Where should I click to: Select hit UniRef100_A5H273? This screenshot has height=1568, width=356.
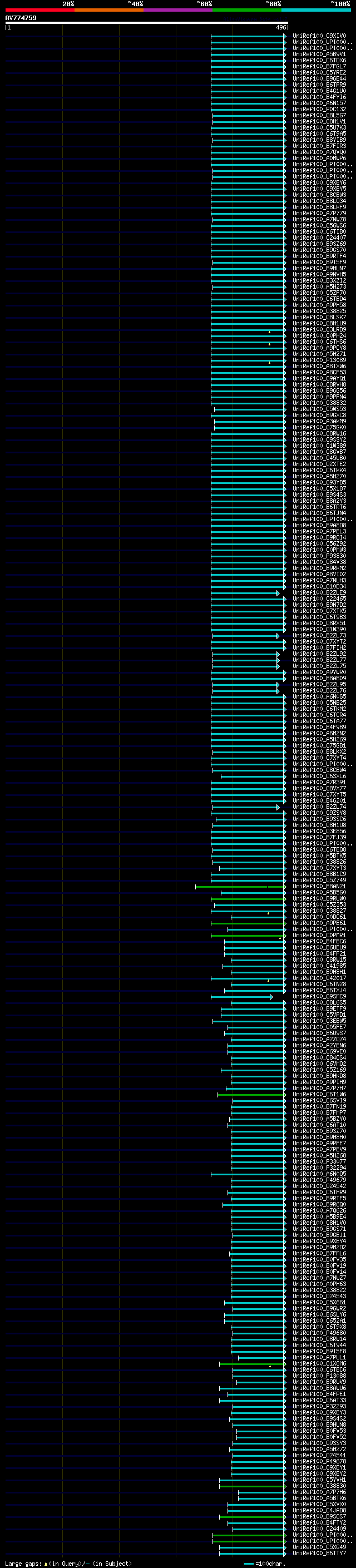[319, 286]
